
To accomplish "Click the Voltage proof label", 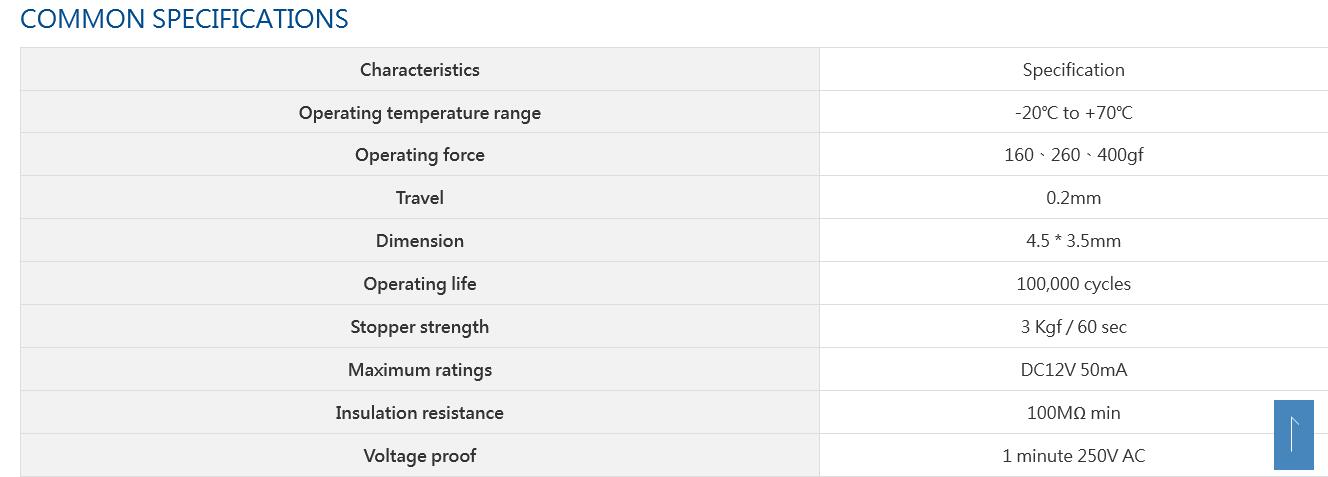I will [420, 456].
